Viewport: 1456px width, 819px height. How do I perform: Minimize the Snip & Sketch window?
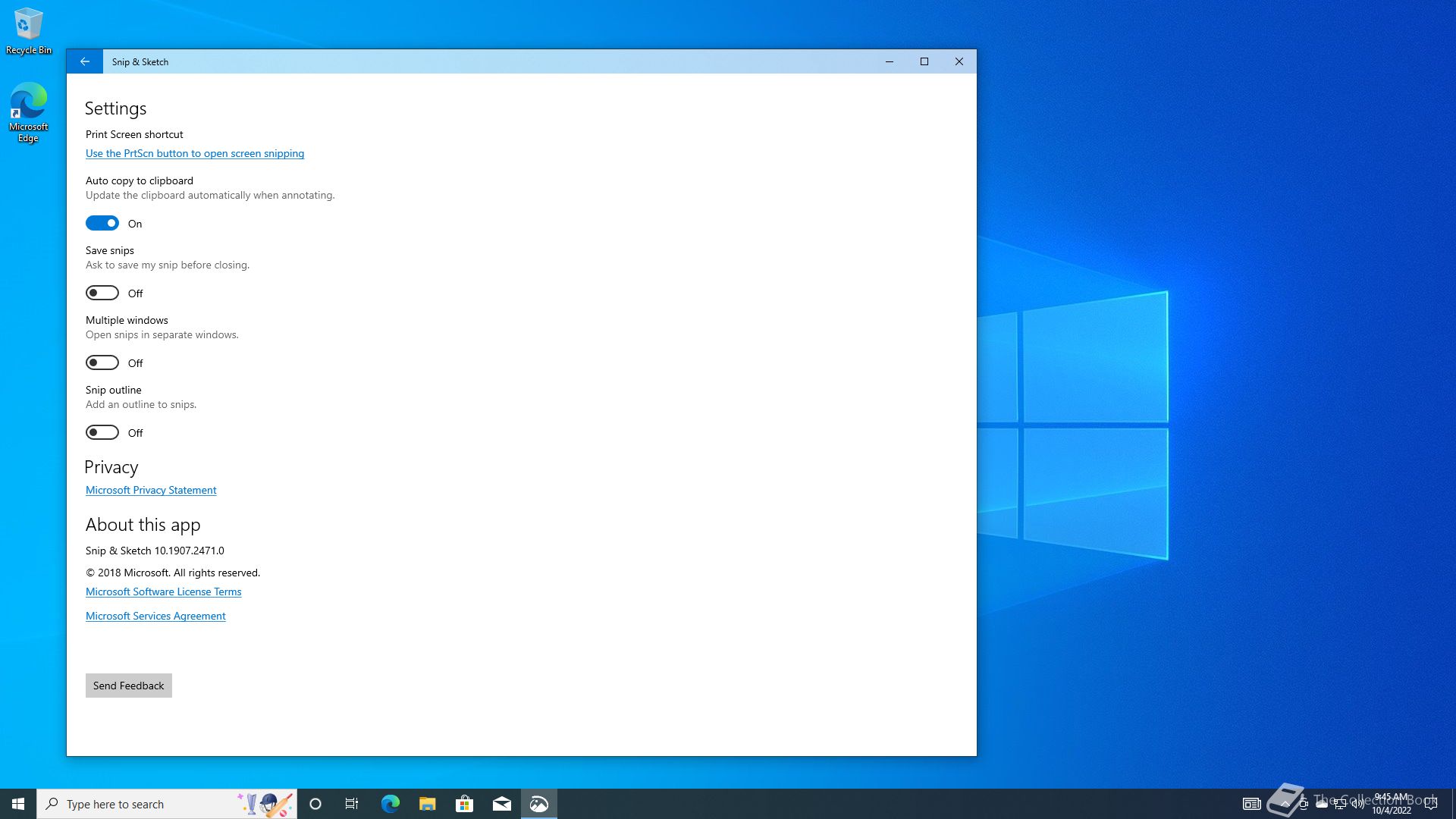tap(889, 61)
